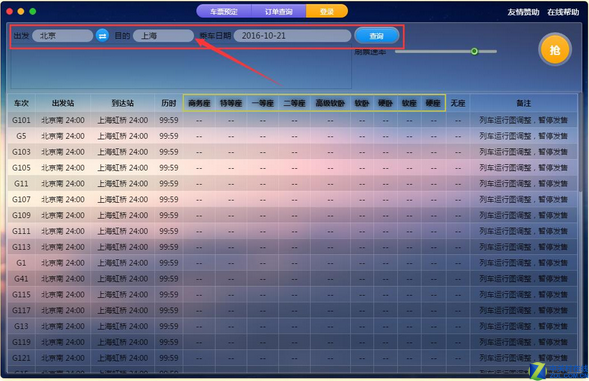Select the G101 train row
This screenshot has width=589, height=381.
292,120
